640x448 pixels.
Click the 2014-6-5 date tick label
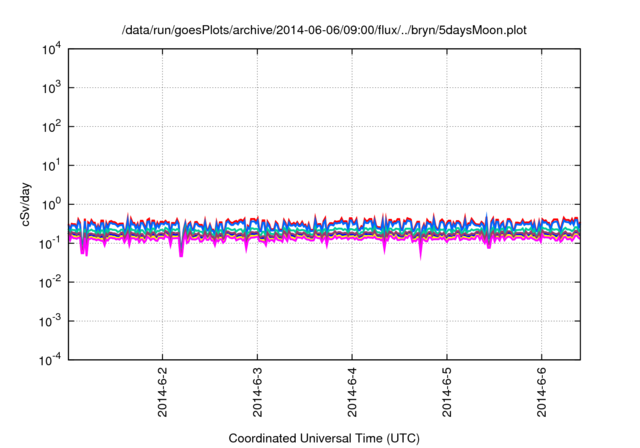pos(447,392)
